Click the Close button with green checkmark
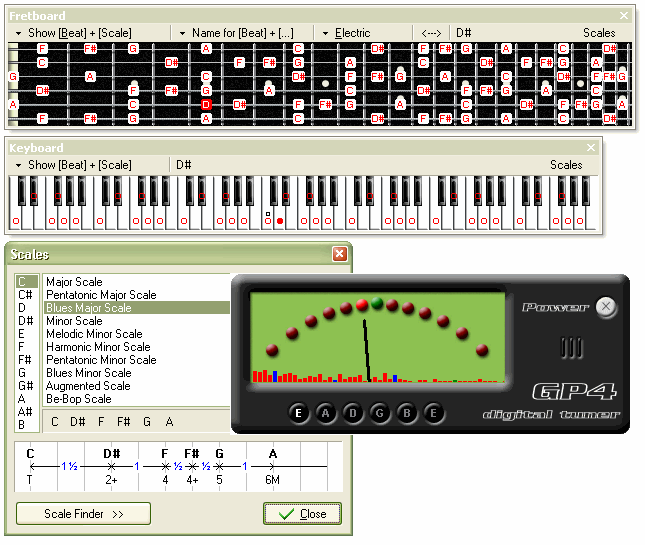 [302, 514]
